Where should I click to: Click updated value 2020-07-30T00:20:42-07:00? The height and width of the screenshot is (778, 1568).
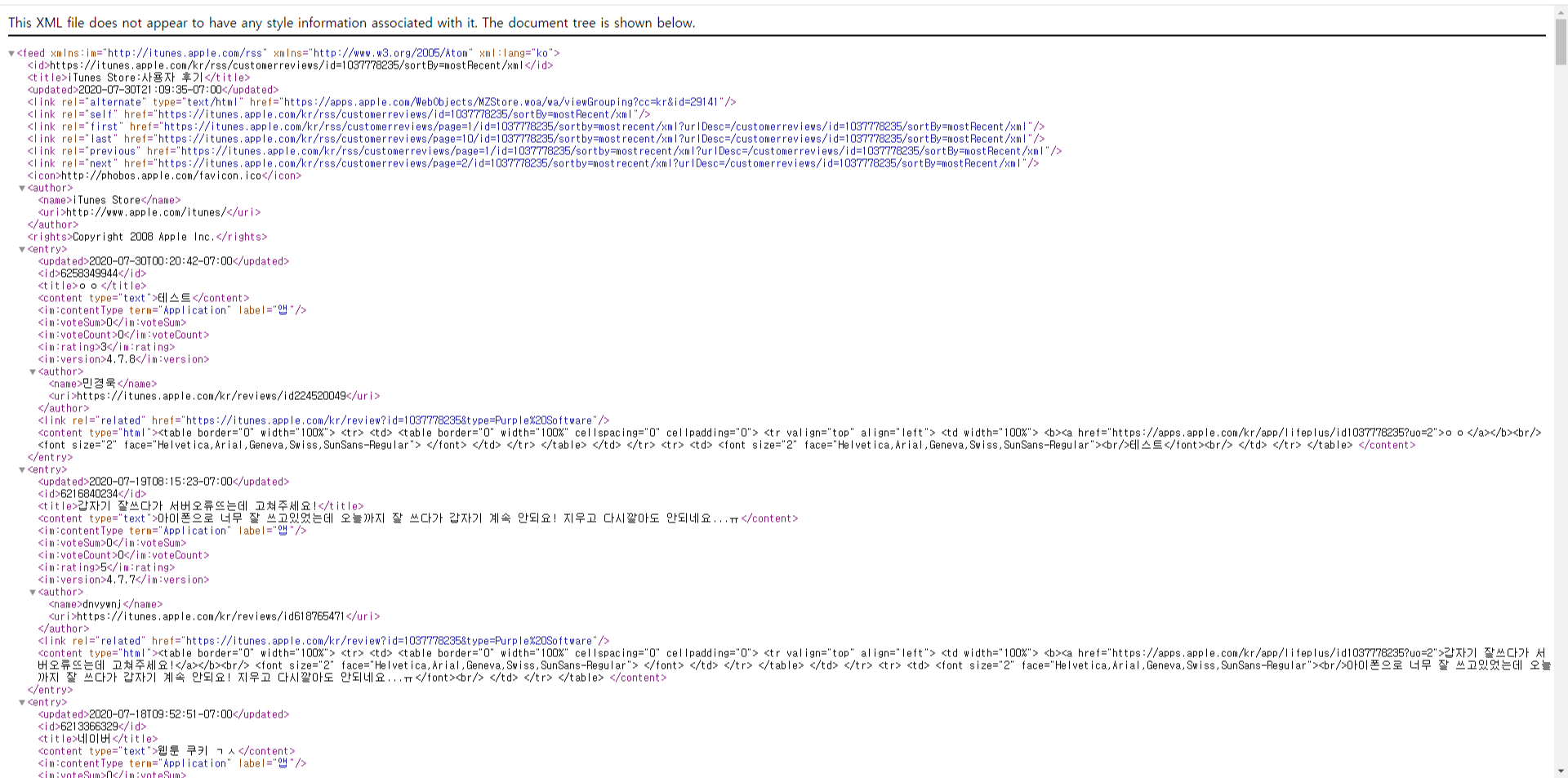[x=161, y=261]
